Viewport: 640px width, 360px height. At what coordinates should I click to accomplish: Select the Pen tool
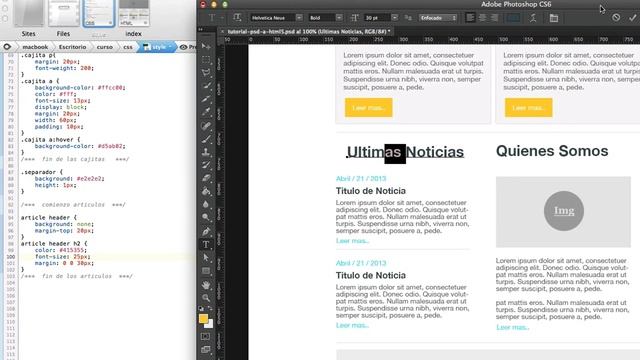tap(206, 231)
